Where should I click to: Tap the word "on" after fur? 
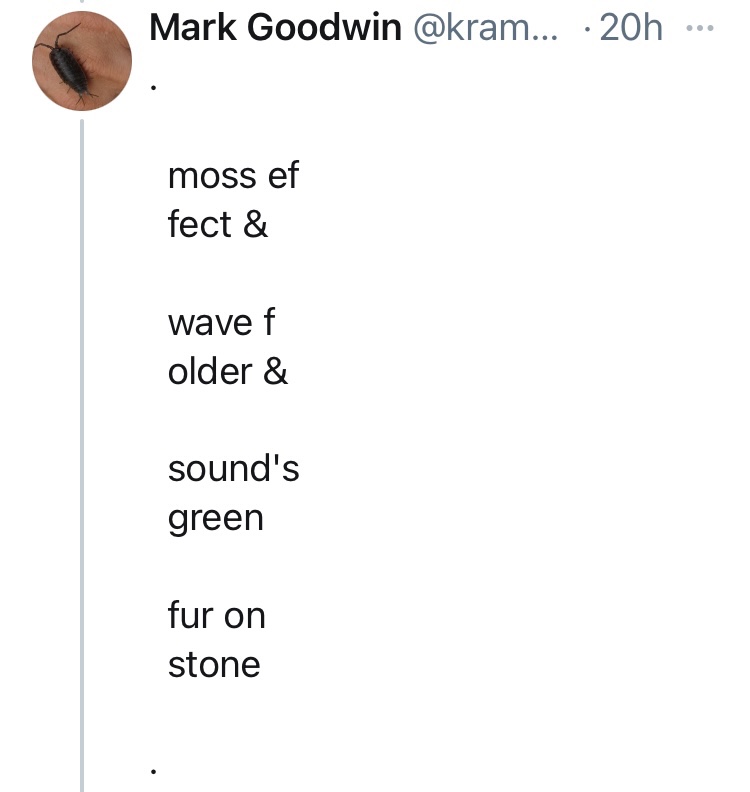(244, 616)
